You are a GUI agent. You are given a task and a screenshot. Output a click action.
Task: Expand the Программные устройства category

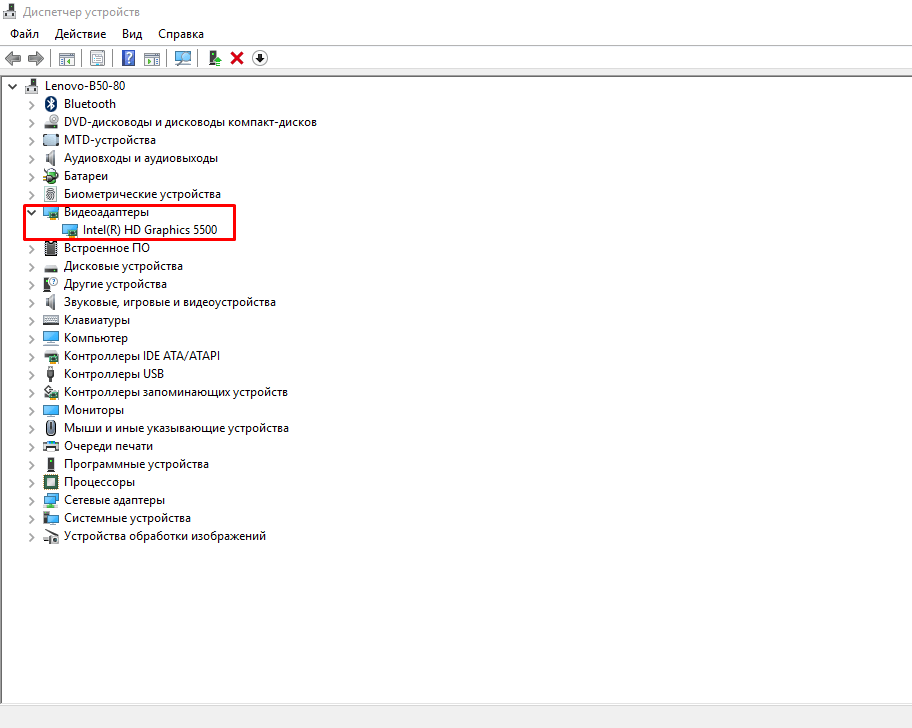click(x=31, y=465)
